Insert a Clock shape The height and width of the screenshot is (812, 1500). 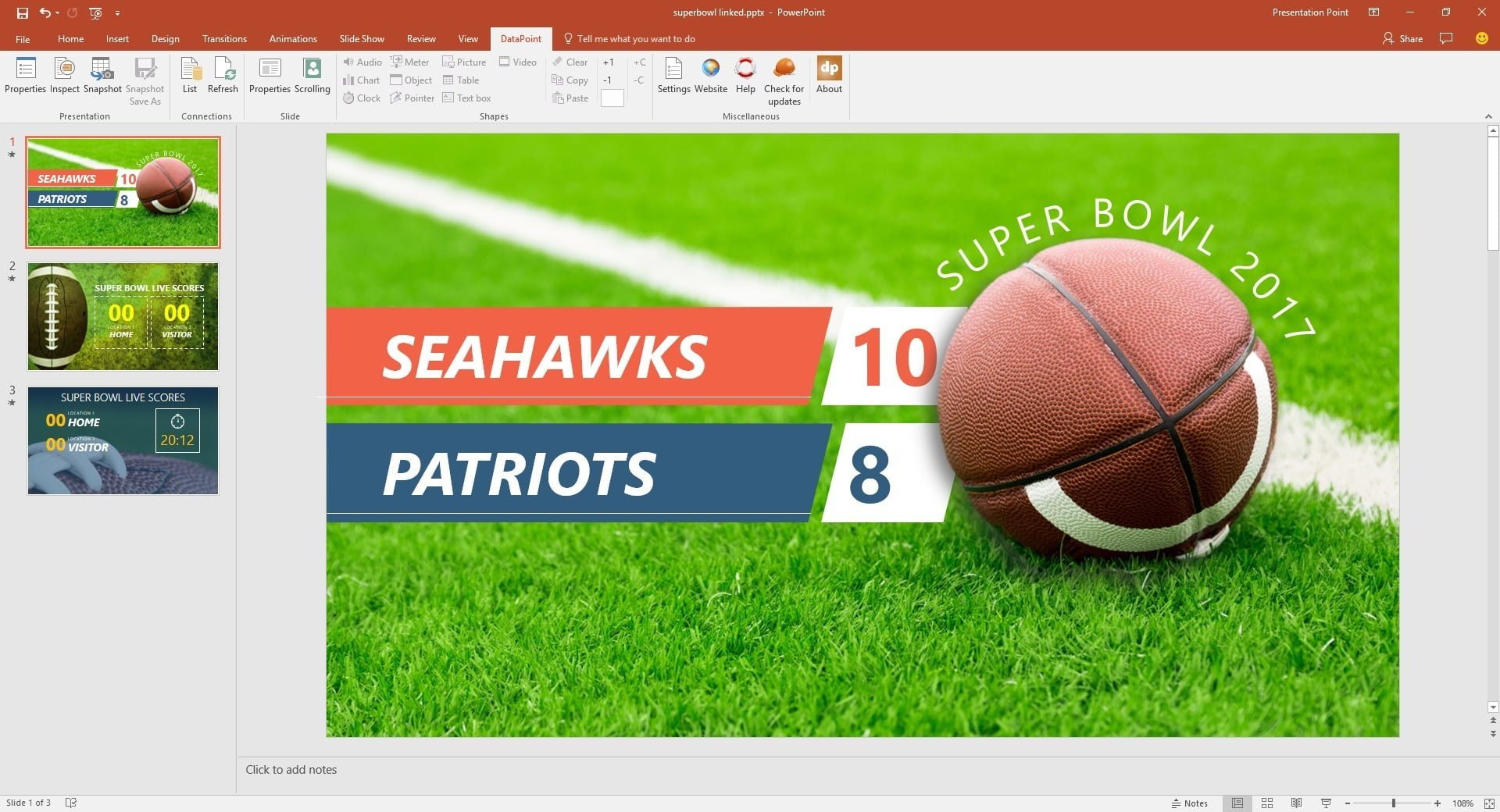[361, 98]
